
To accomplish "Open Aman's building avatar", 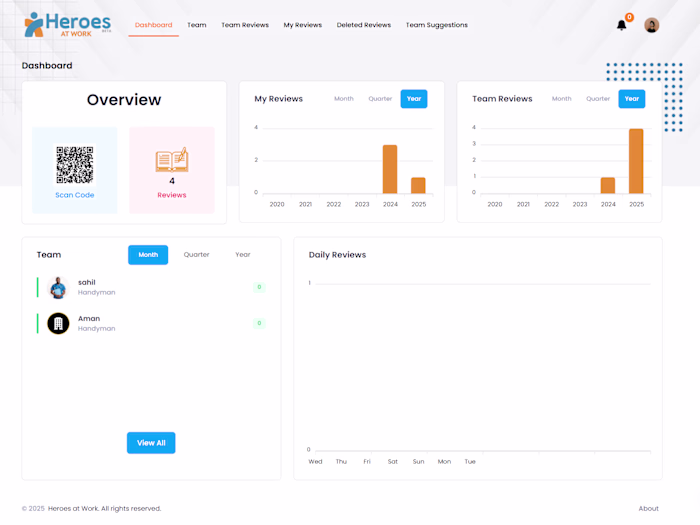I will tap(58, 324).
